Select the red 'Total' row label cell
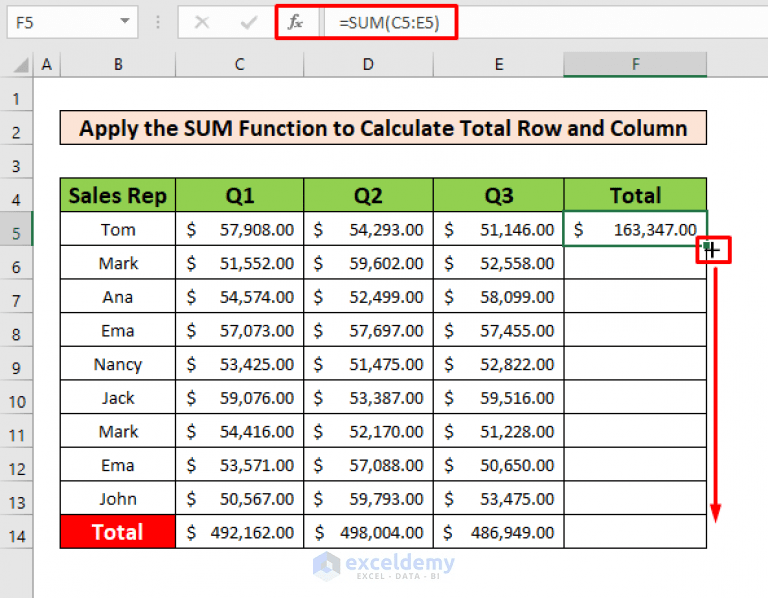This screenshot has width=768, height=598. point(118,532)
